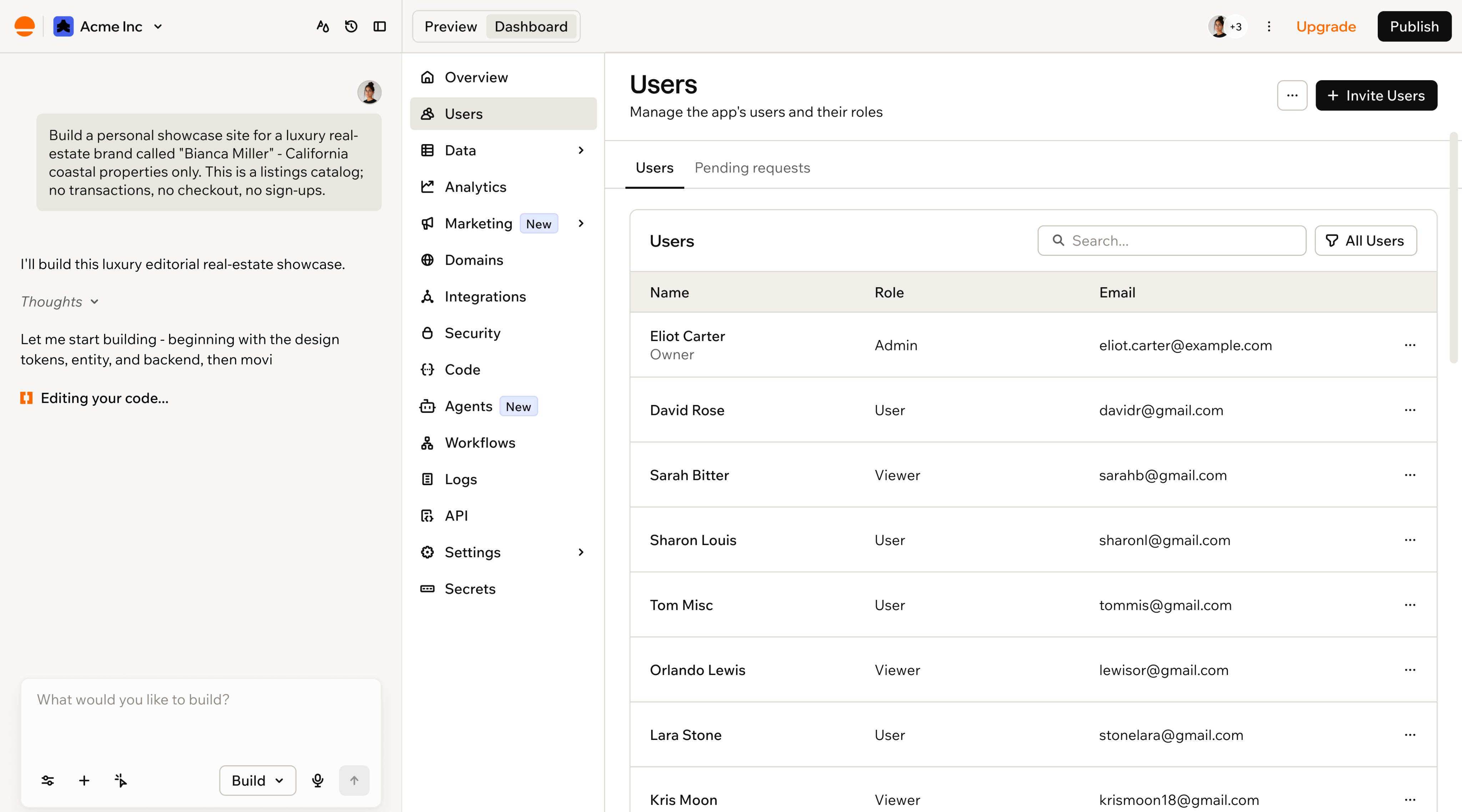Viewport: 1462px width, 812px height.
Task: Open Logs document icon
Action: 427,479
